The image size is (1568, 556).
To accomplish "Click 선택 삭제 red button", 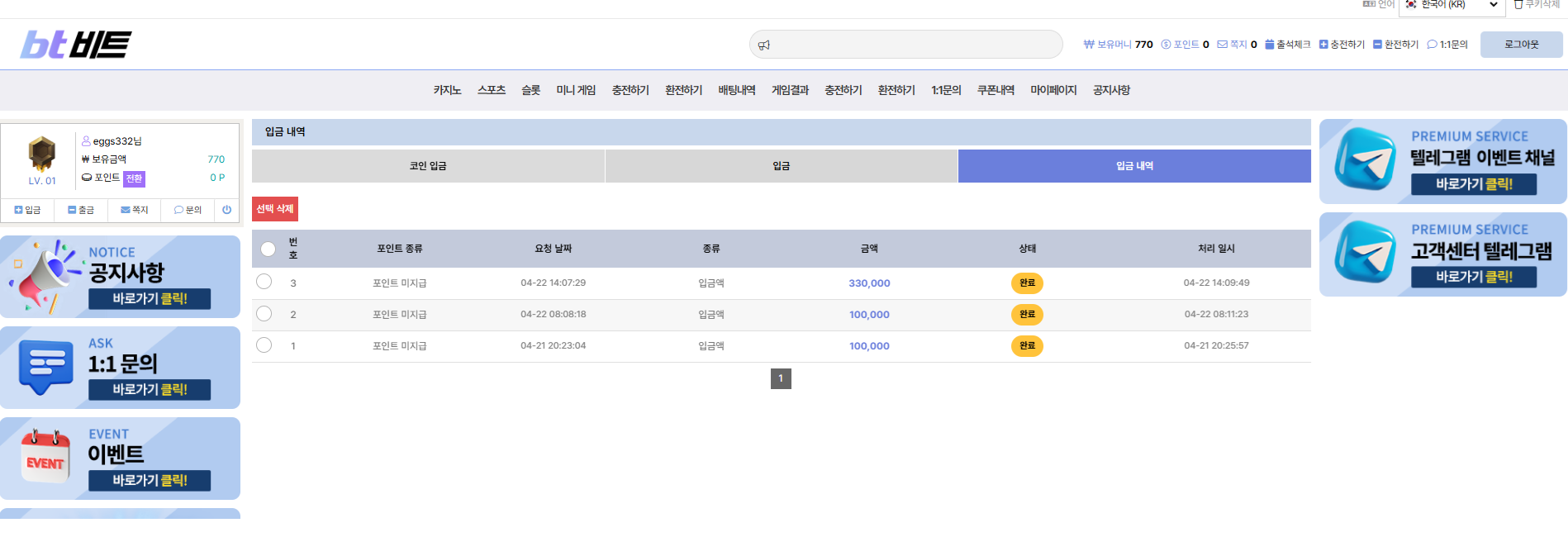I will tap(275, 209).
